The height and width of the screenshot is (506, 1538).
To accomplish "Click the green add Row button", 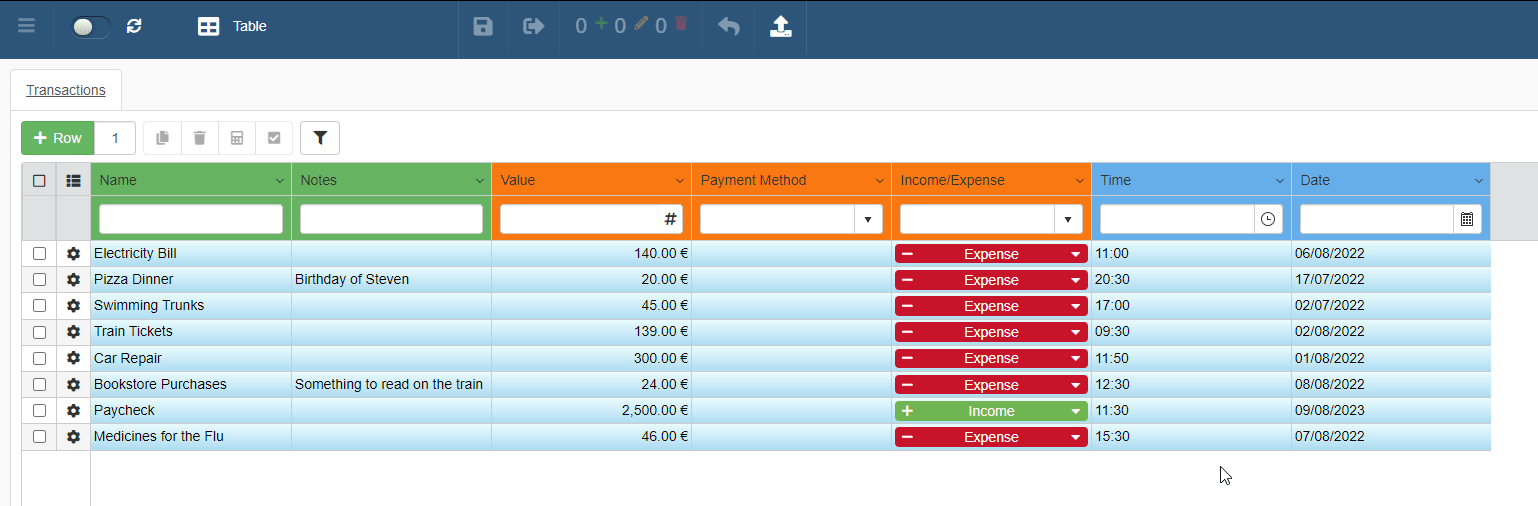I will click(x=58, y=138).
